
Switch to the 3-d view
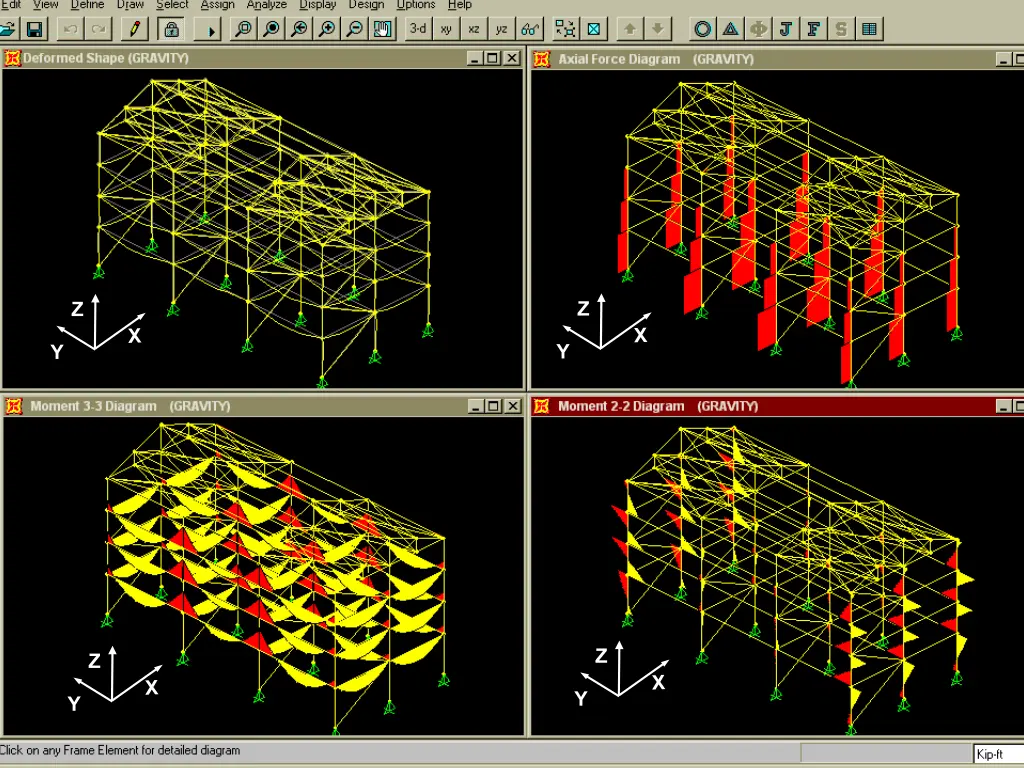(x=418, y=29)
